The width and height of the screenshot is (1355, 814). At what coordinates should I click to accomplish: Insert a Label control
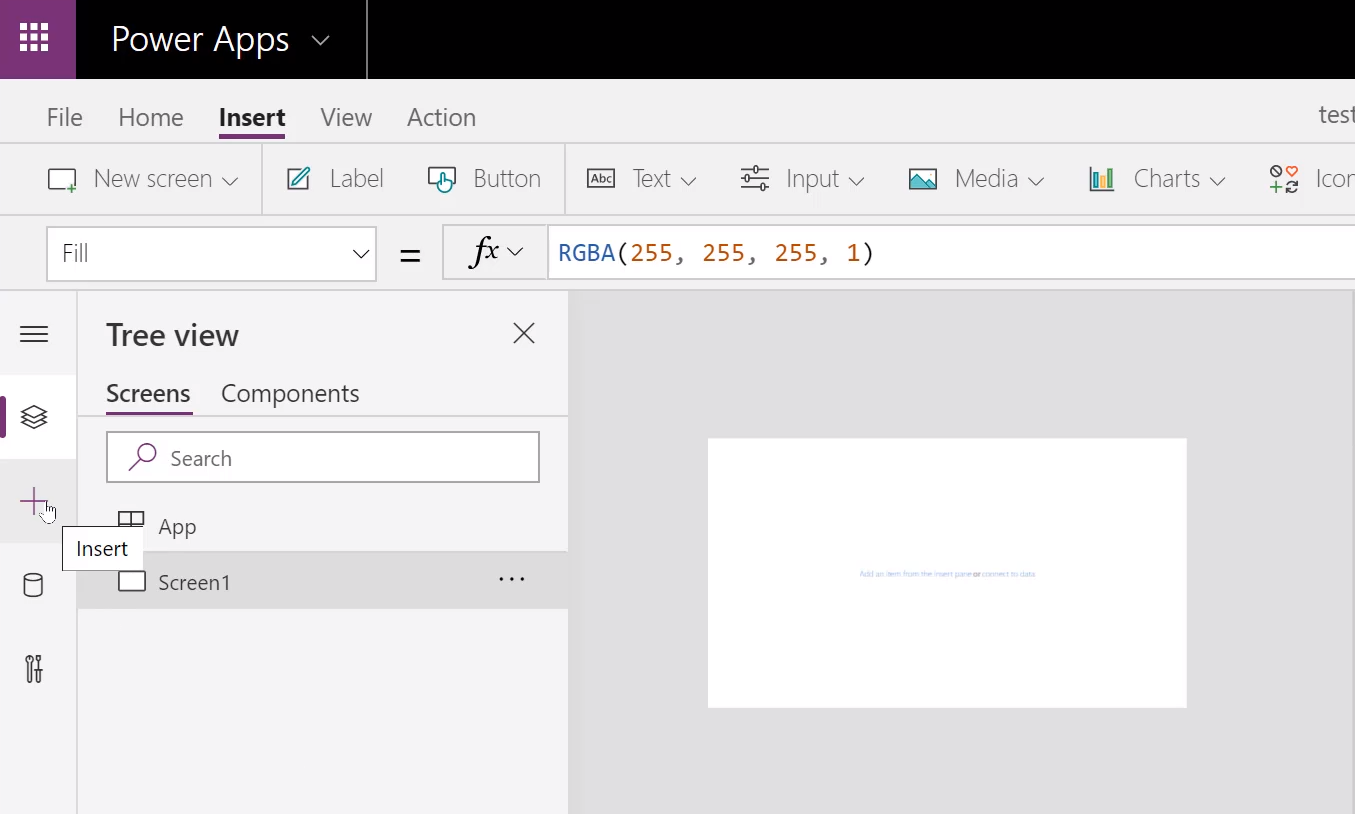[x=335, y=179]
